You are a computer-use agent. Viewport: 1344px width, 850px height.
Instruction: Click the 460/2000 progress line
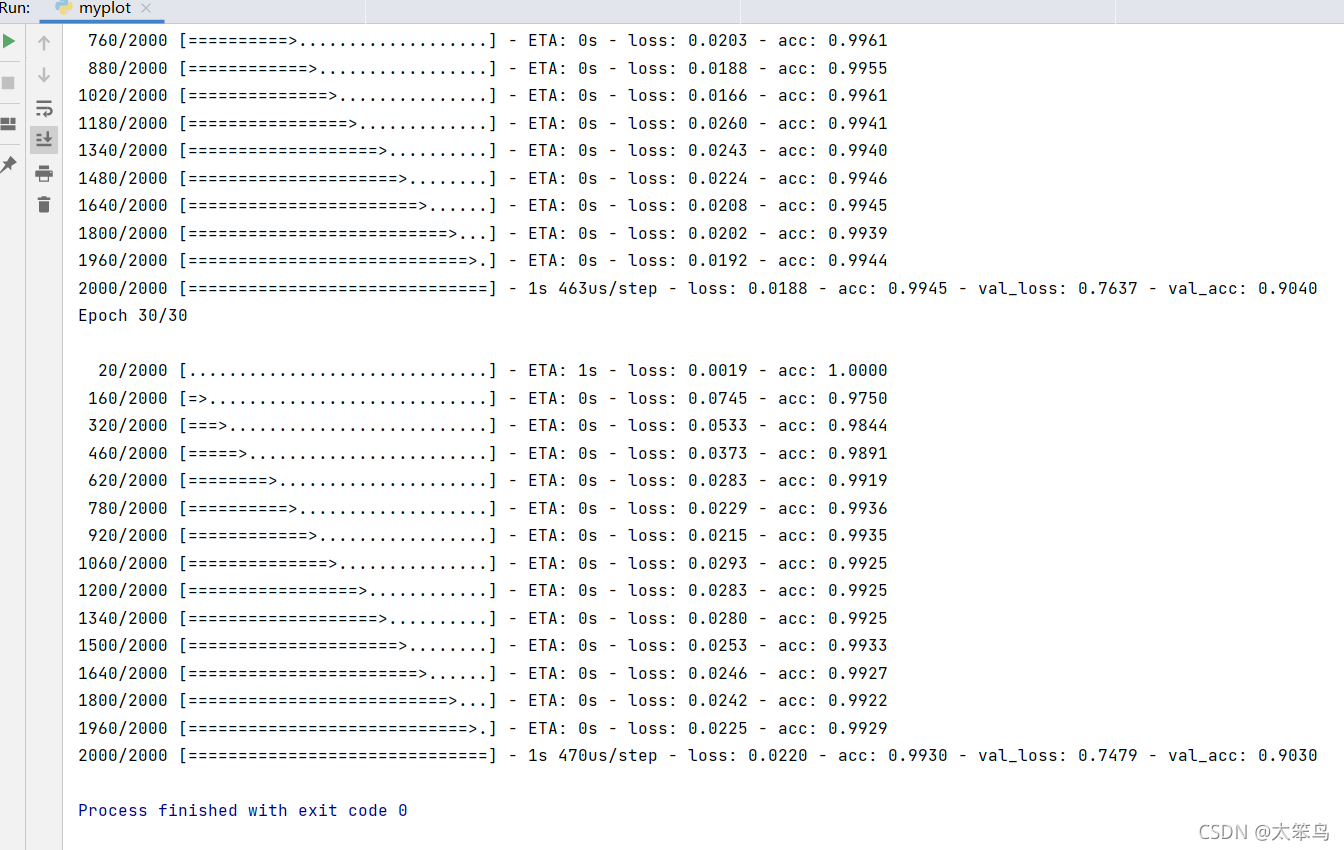pyautogui.click(x=488, y=453)
